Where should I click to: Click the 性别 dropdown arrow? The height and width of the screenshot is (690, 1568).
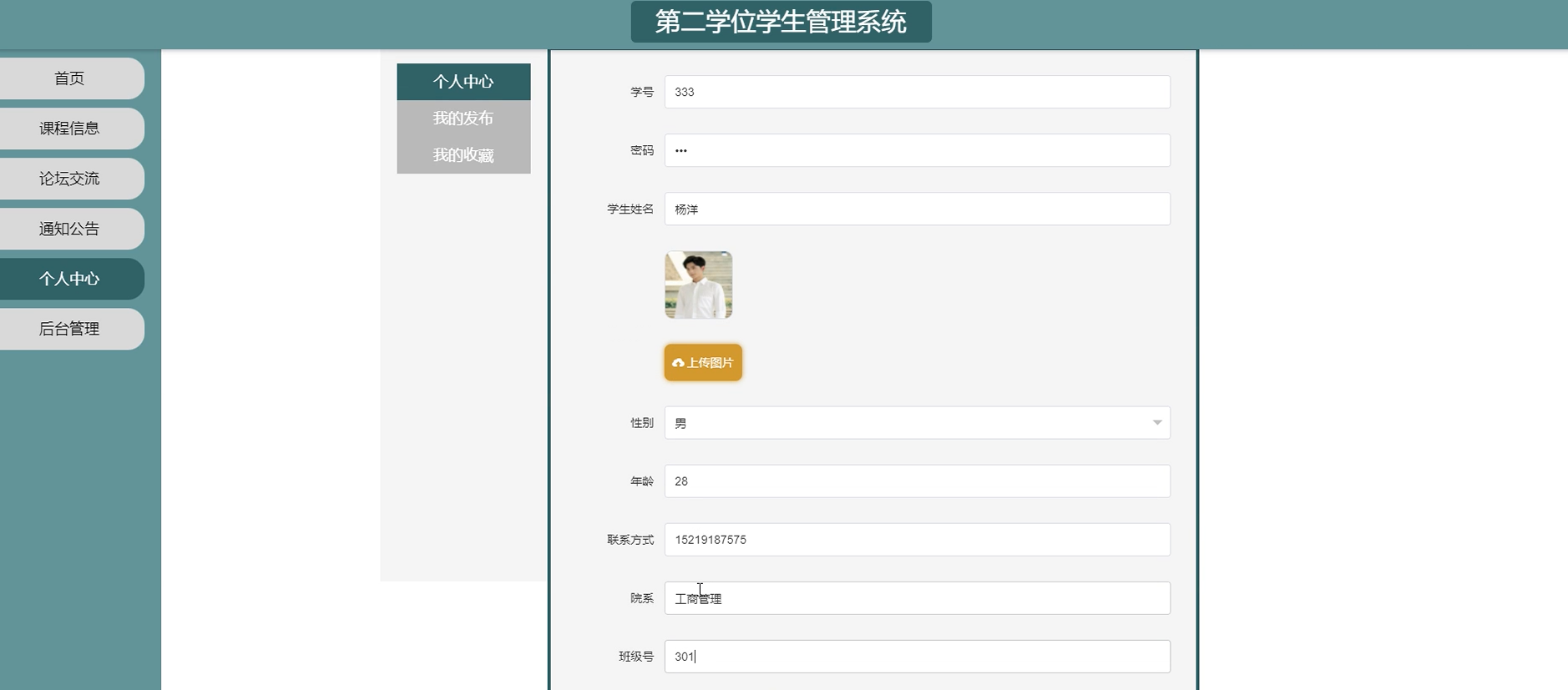point(1157,423)
